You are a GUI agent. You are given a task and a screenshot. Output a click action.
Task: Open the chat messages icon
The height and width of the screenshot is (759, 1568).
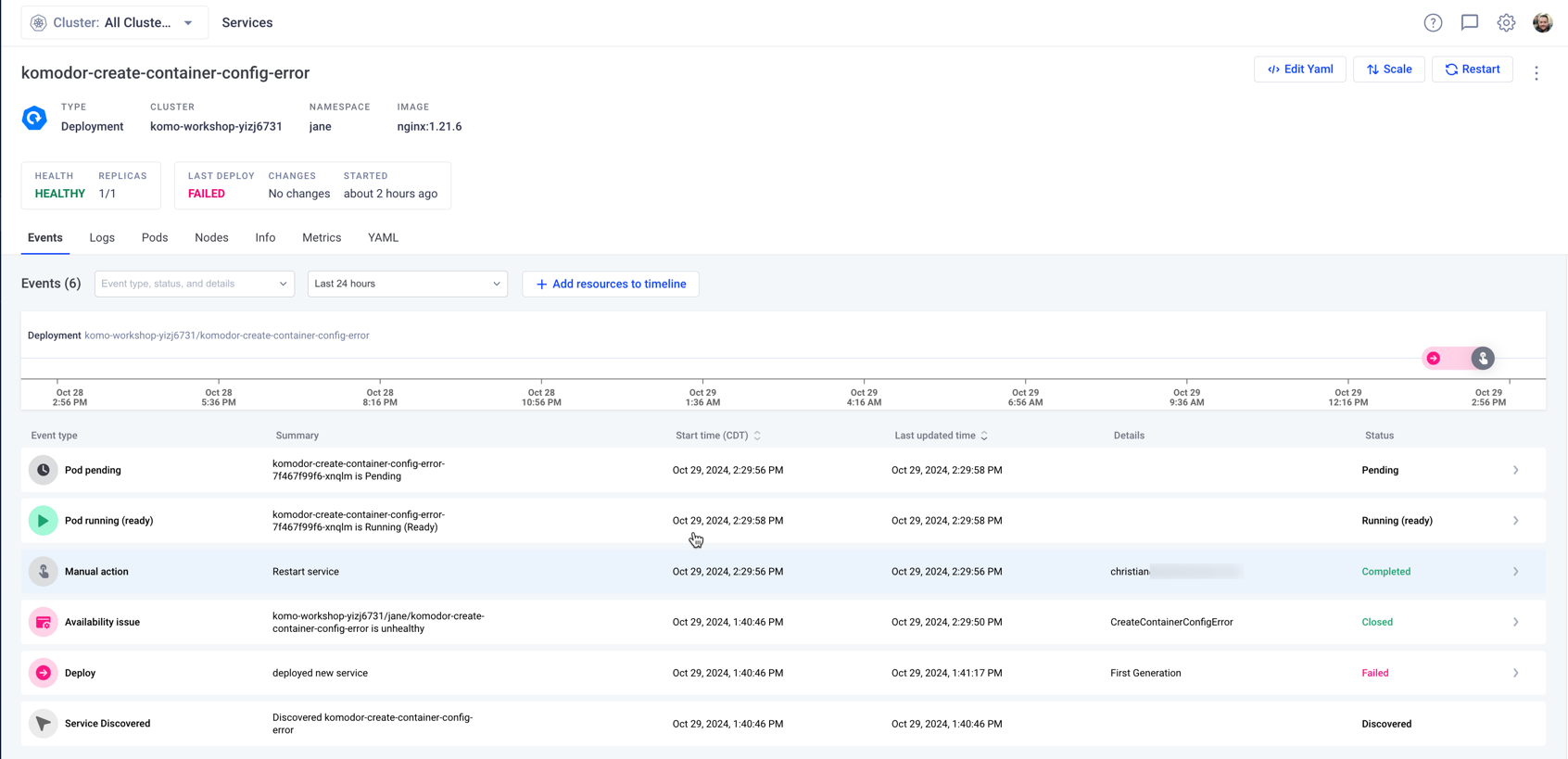(1470, 23)
